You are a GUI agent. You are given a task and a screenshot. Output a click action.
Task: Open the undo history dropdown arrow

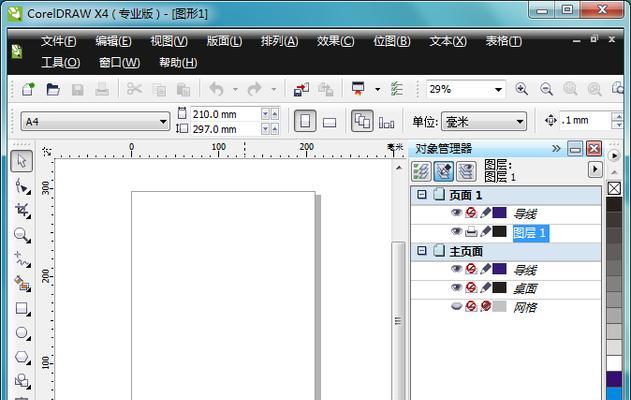(235, 89)
